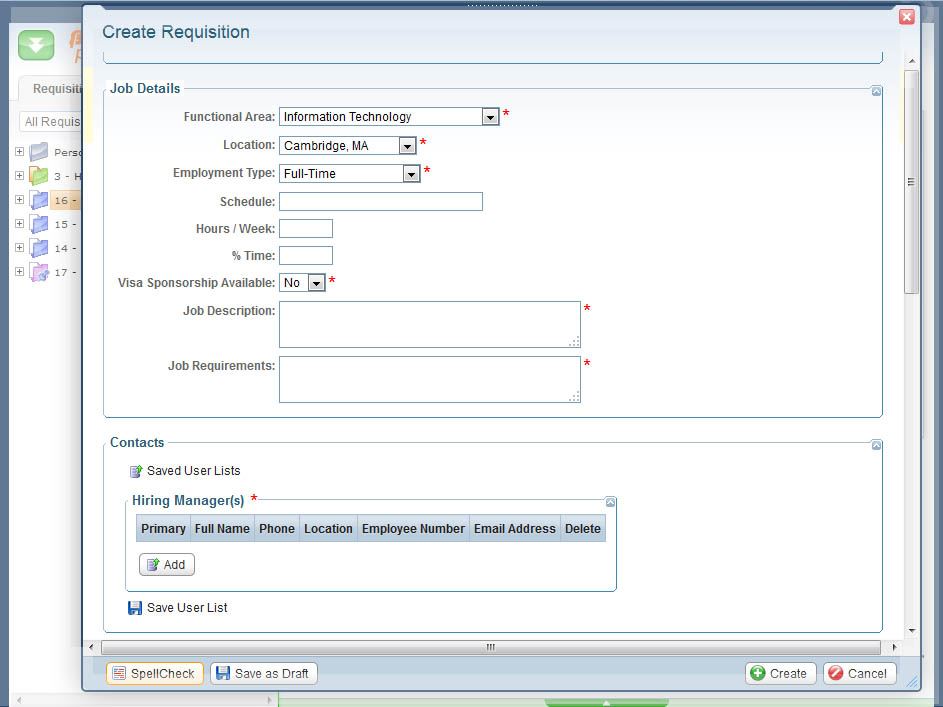The width and height of the screenshot is (943, 707).
Task: Open the Visa Sponsorship Available dropdown
Action: click(x=316, y=283)
